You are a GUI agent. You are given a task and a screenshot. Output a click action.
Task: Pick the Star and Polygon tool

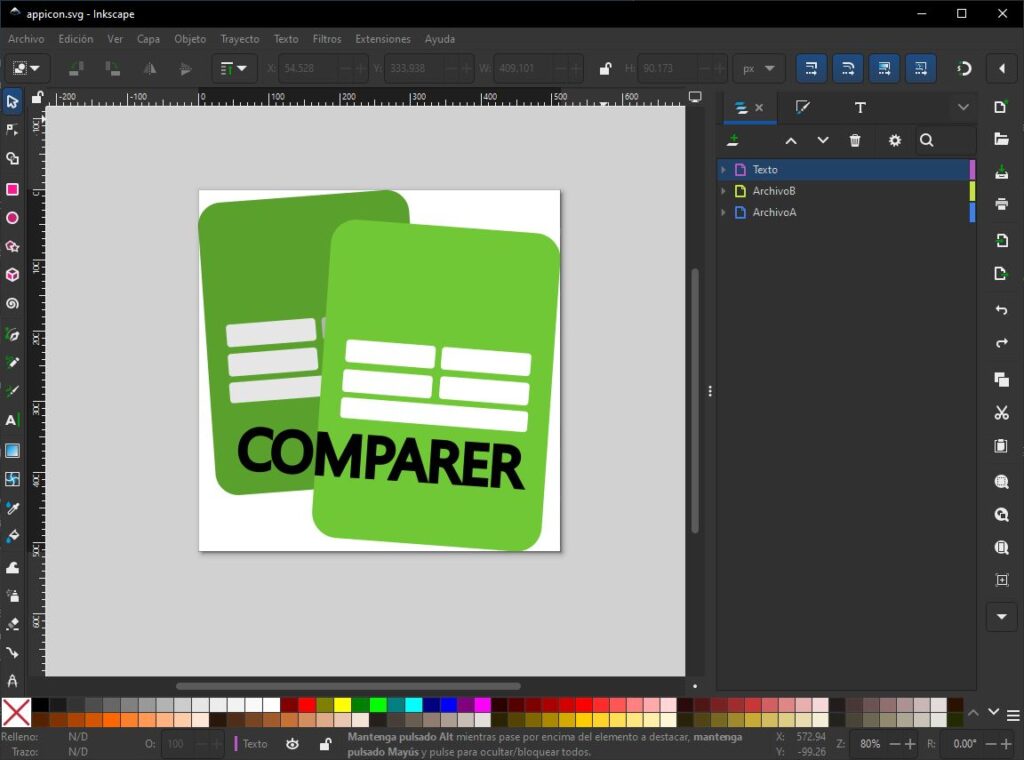coord(12,247)
